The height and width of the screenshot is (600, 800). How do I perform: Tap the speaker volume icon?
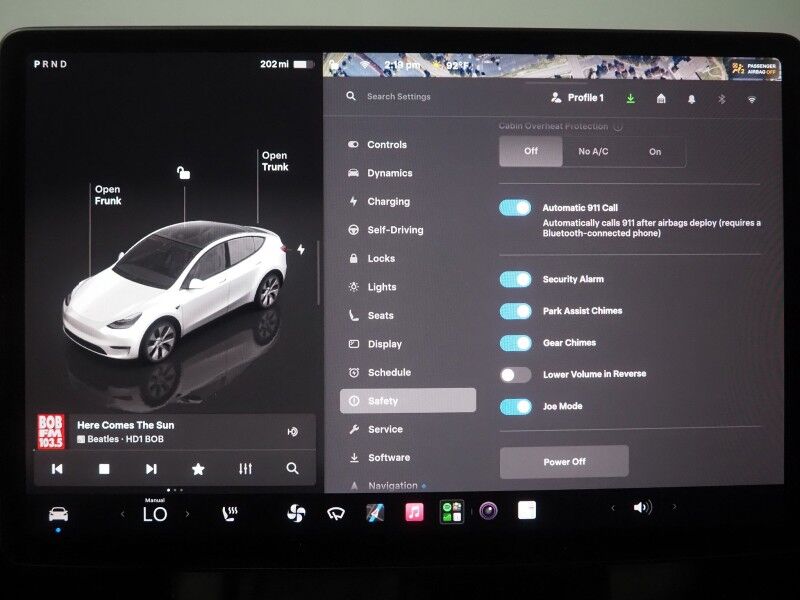642,507
